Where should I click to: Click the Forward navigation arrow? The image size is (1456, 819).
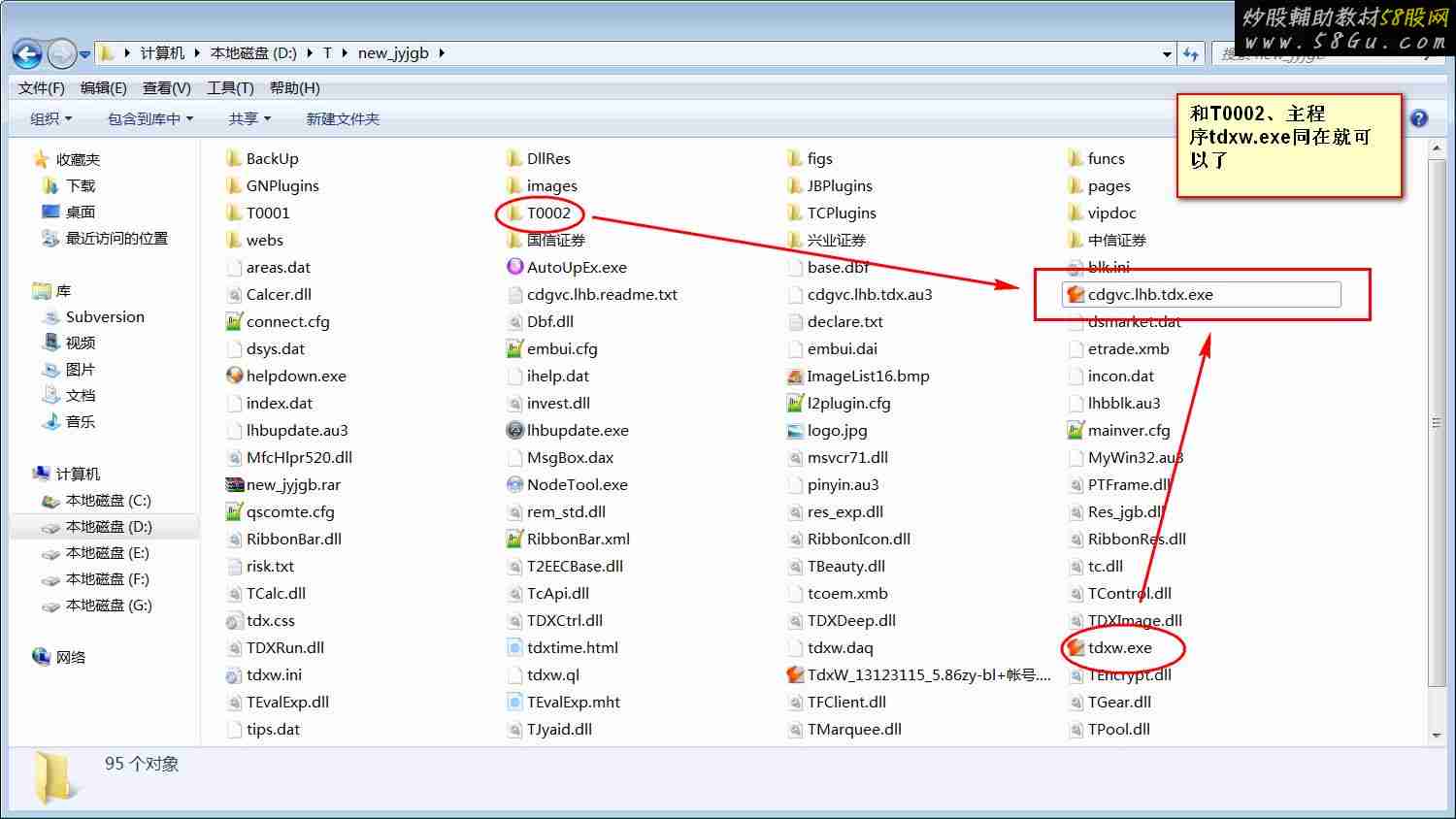[x=61, y=53]
